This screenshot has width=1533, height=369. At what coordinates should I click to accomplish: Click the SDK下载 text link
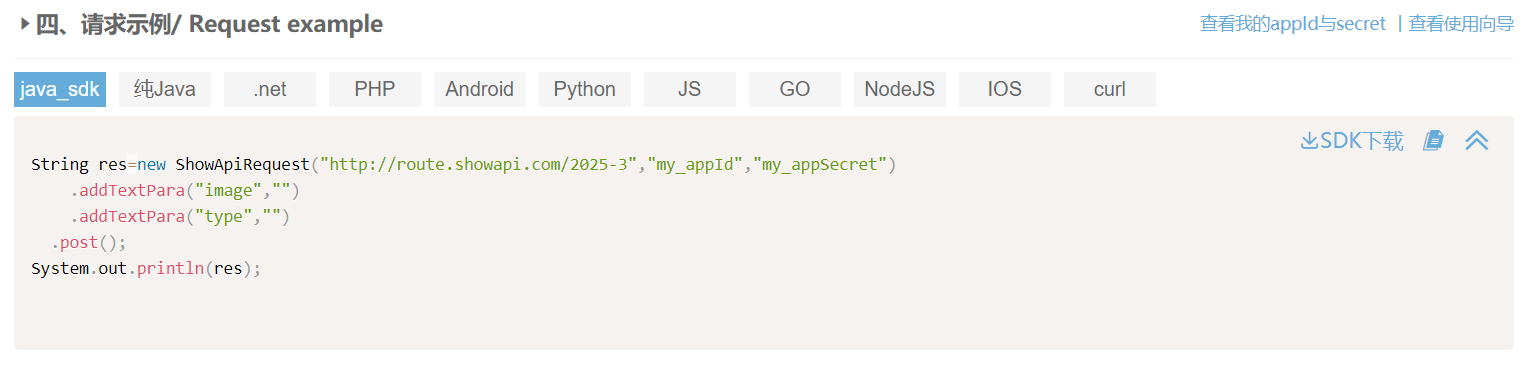(x=1362, y=141)
